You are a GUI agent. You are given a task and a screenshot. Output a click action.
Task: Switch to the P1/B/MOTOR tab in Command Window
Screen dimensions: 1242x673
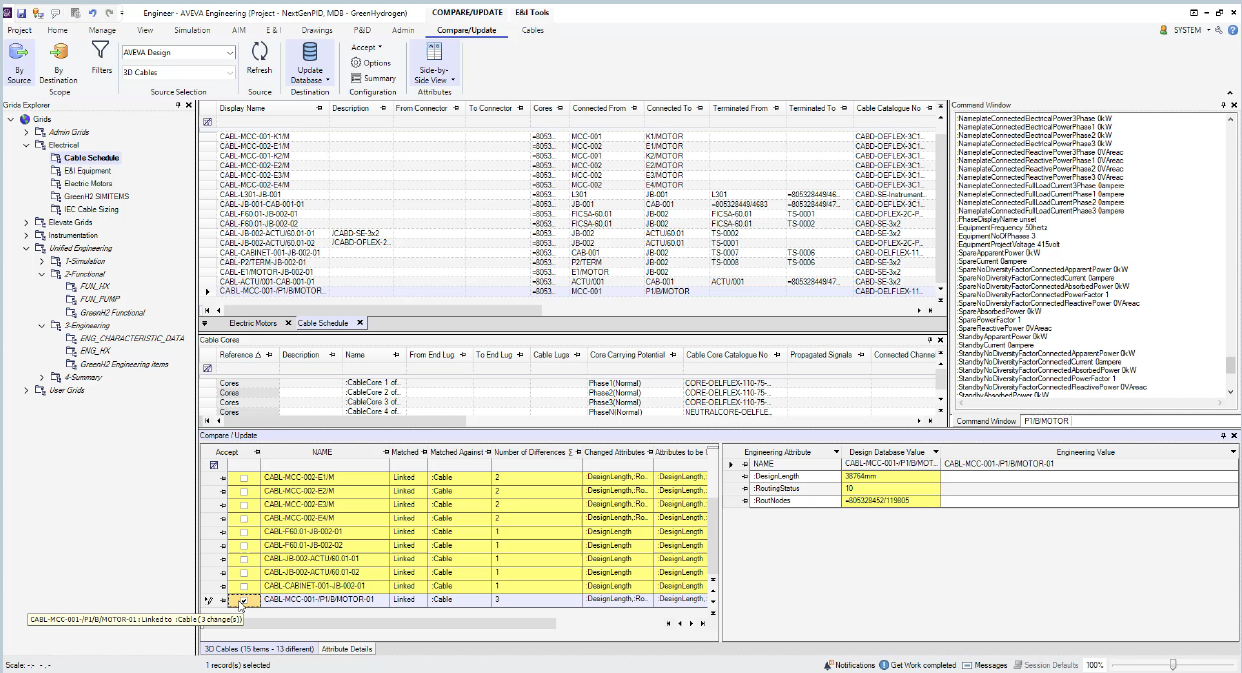click(x=1044, y=421)
